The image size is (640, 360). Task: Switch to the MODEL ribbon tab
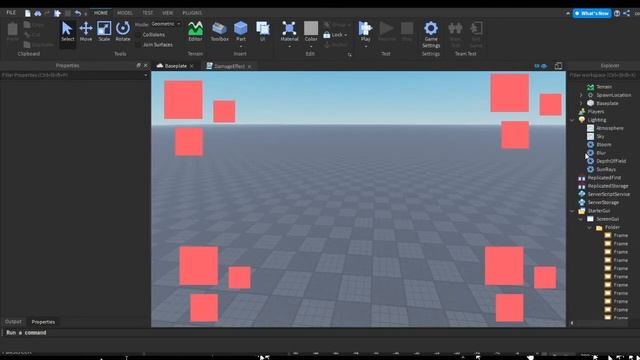pos(124,13)
